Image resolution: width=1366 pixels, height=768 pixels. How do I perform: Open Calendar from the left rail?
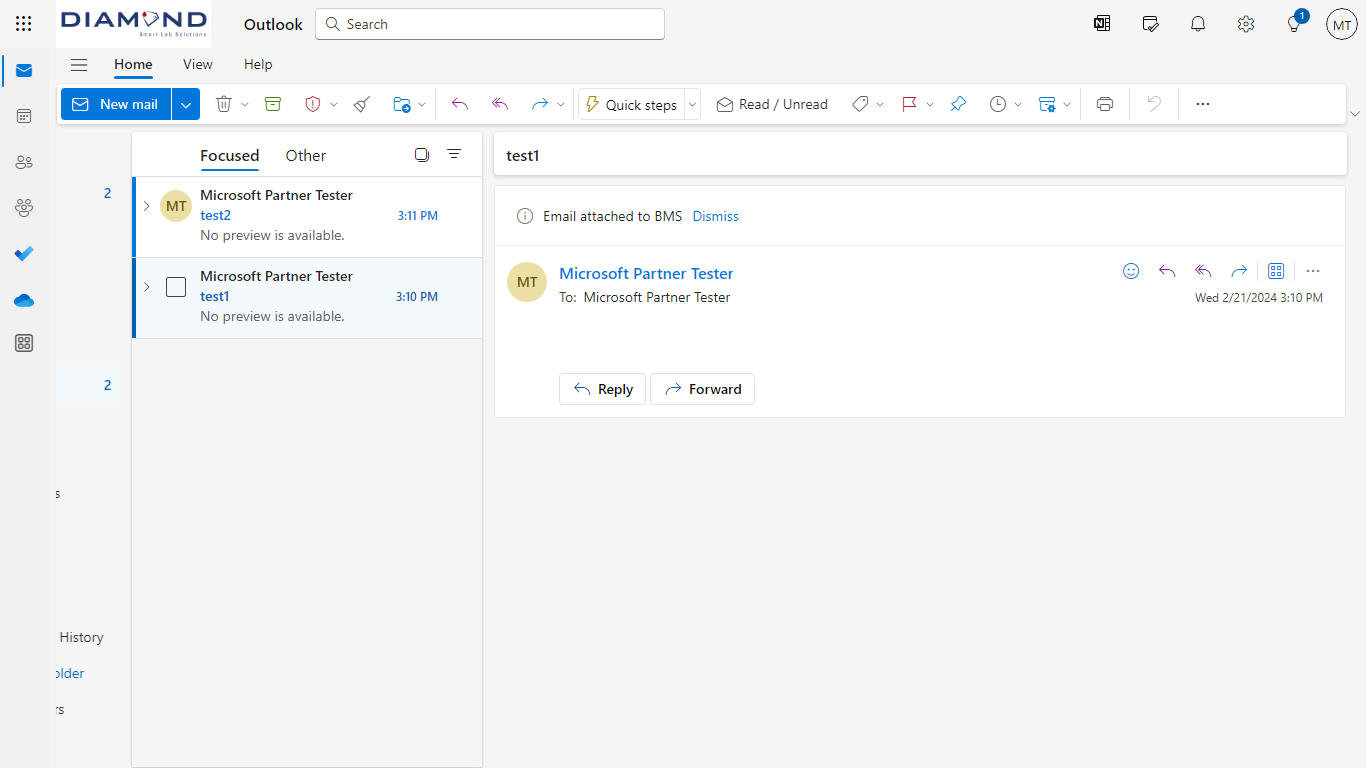[24, 116]
